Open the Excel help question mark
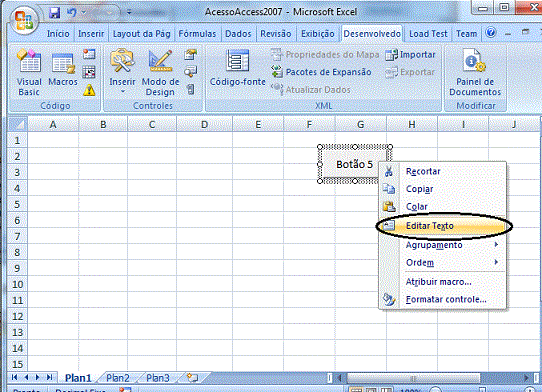The width and height of the screenshot is (542, 392). point(491,33)
